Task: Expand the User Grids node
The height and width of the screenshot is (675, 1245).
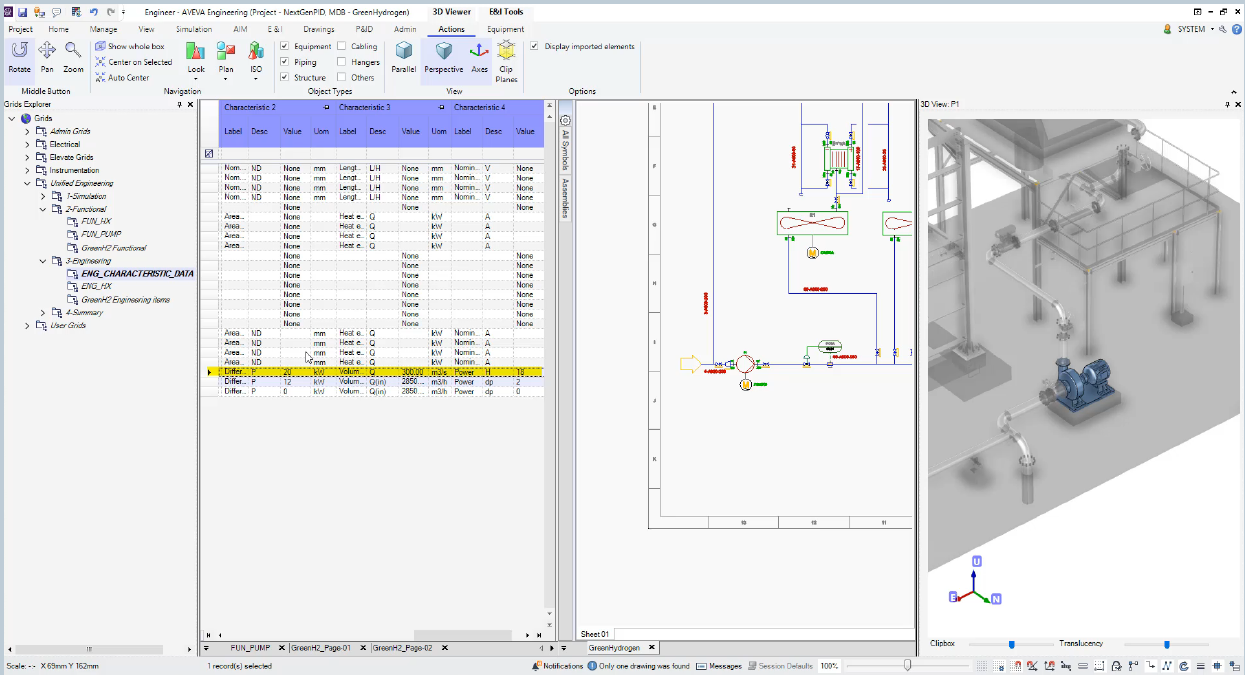Action: tap(28, 325)
